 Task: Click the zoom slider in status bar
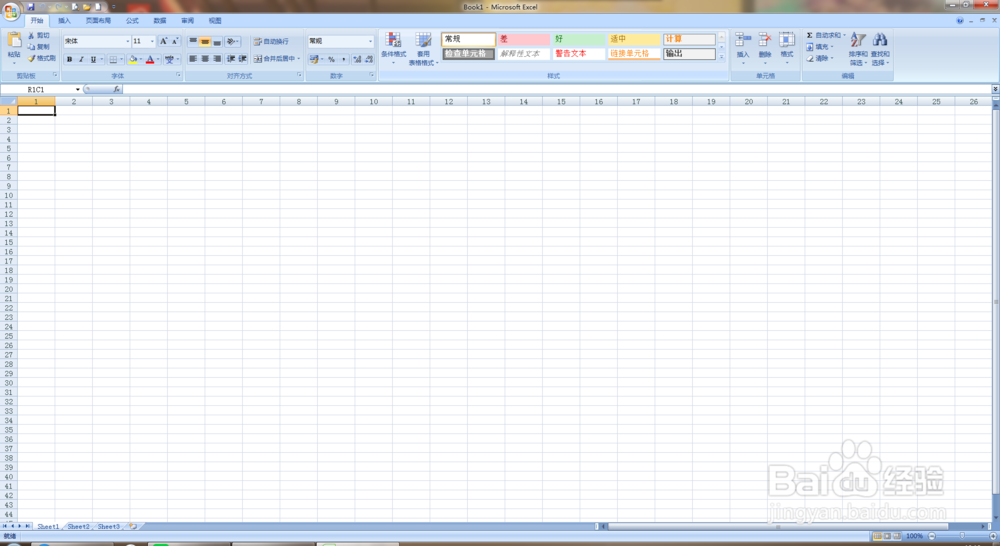pyautogui.click(x=962, y=536)
